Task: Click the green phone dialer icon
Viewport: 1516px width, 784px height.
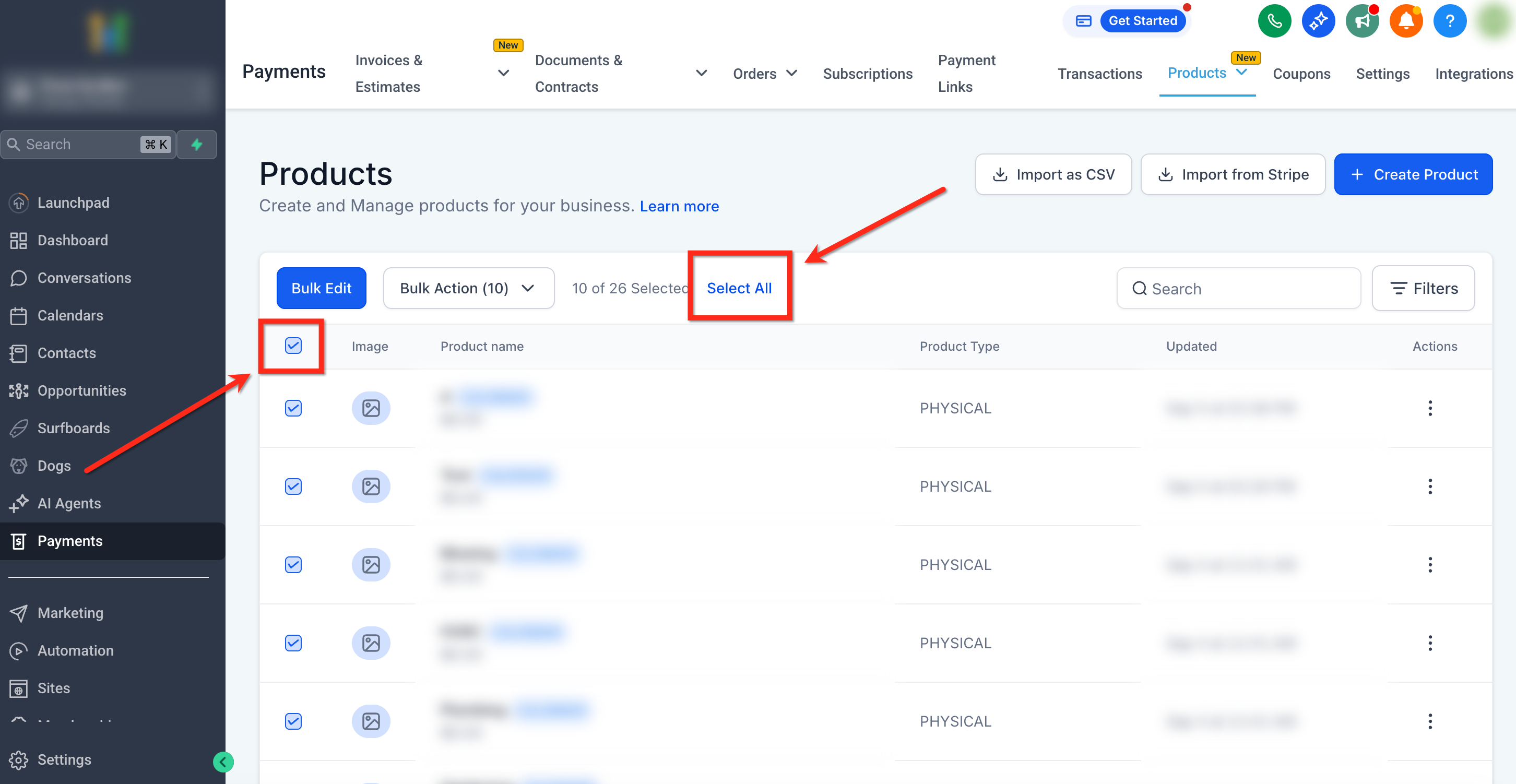Action: [x=1274, y=21]
